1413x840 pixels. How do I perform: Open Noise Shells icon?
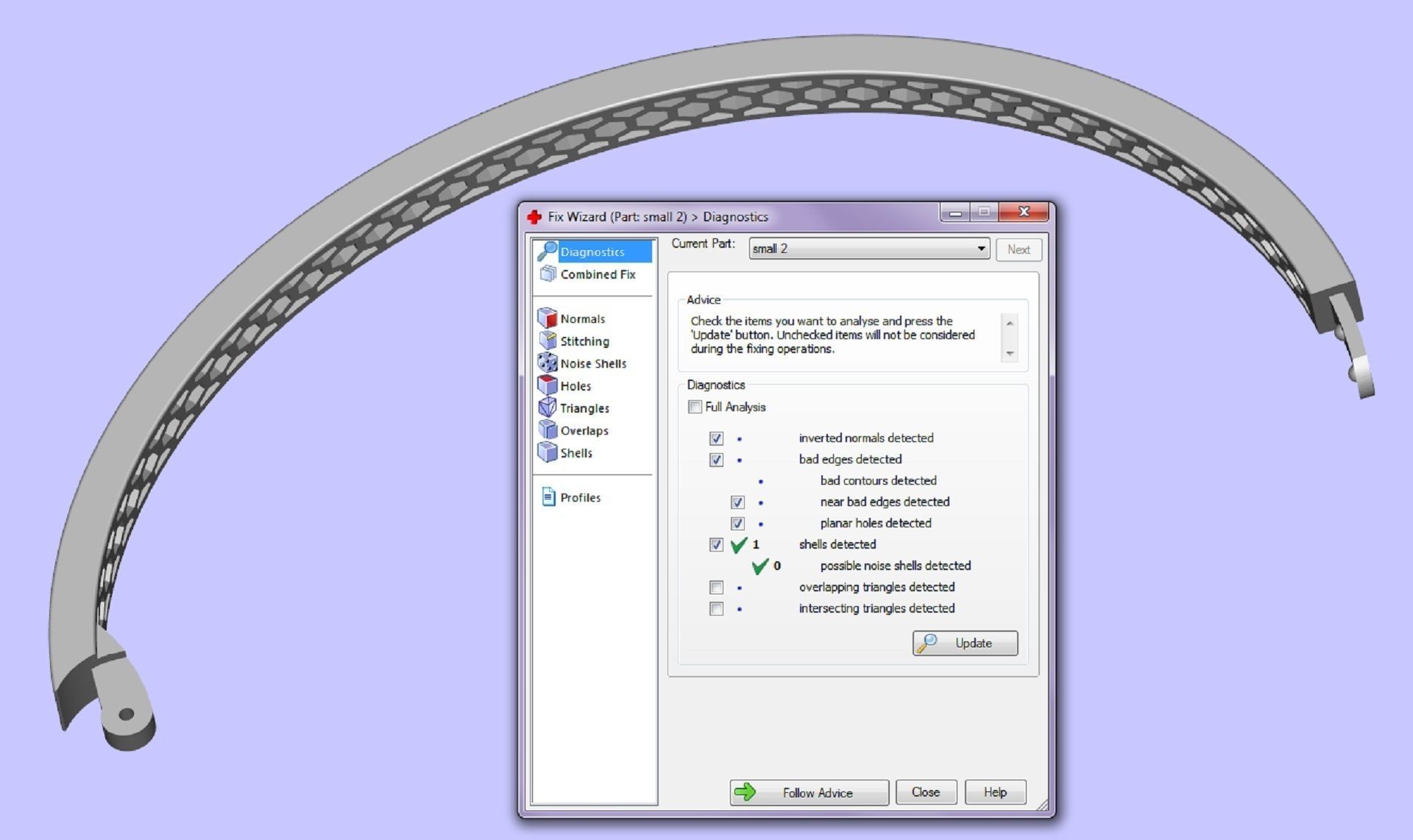pyautogui.click(x=548, y=363)
